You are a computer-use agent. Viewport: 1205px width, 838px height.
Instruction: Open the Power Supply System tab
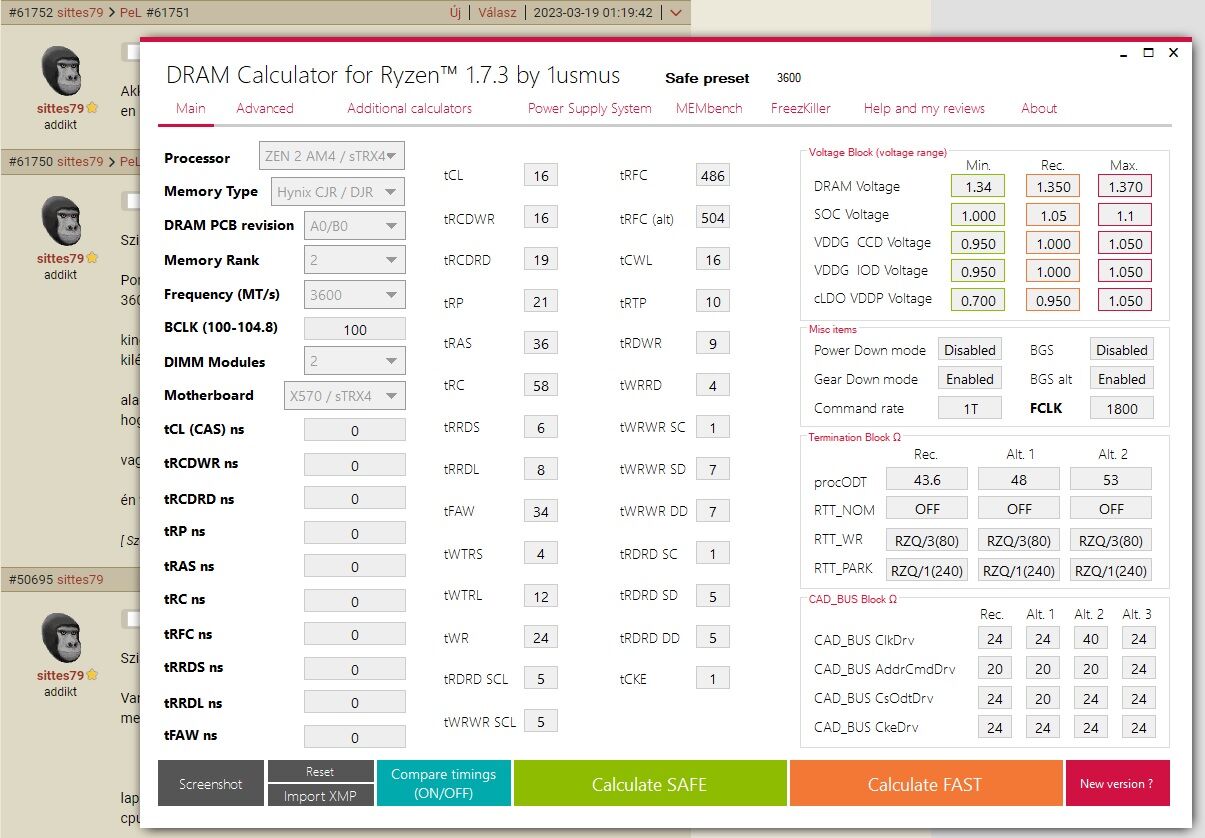[x=589, y=108]
